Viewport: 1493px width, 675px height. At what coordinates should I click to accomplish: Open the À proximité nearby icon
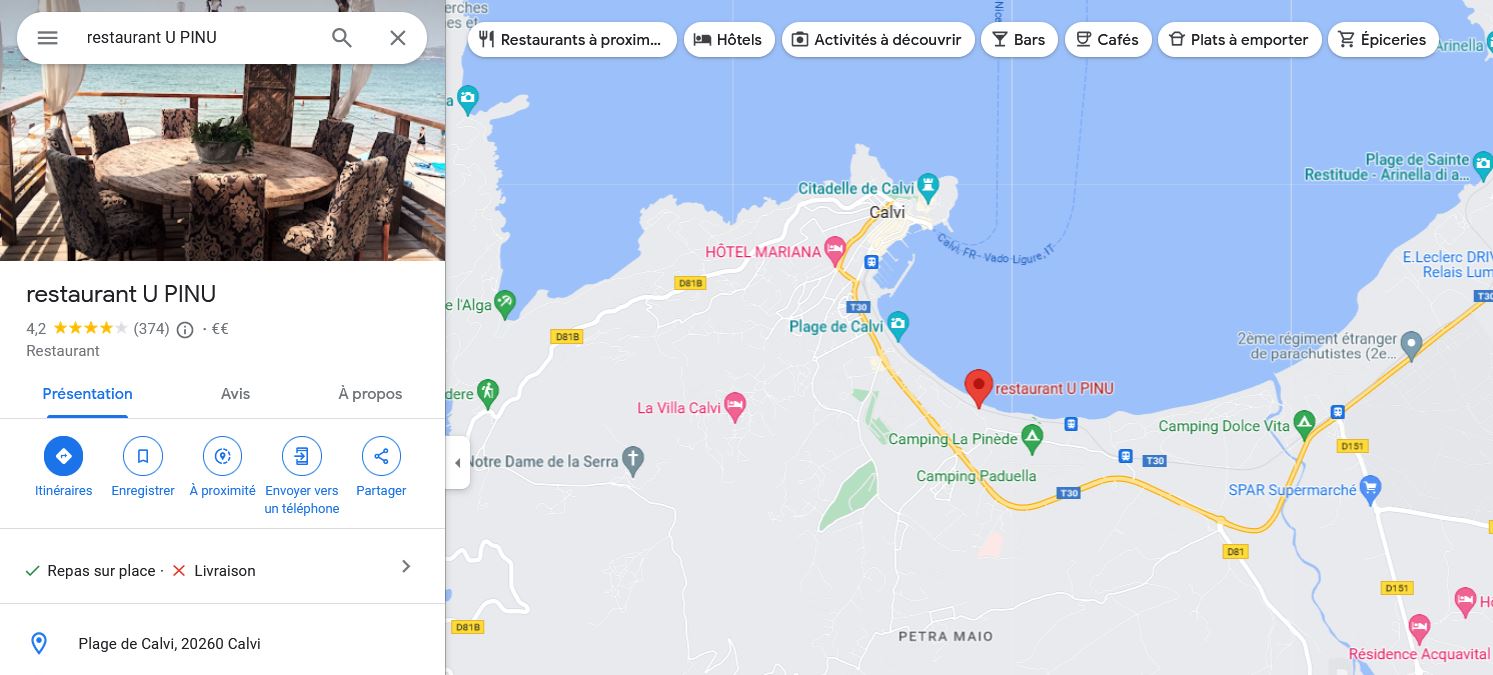click(x=222, y=456)
